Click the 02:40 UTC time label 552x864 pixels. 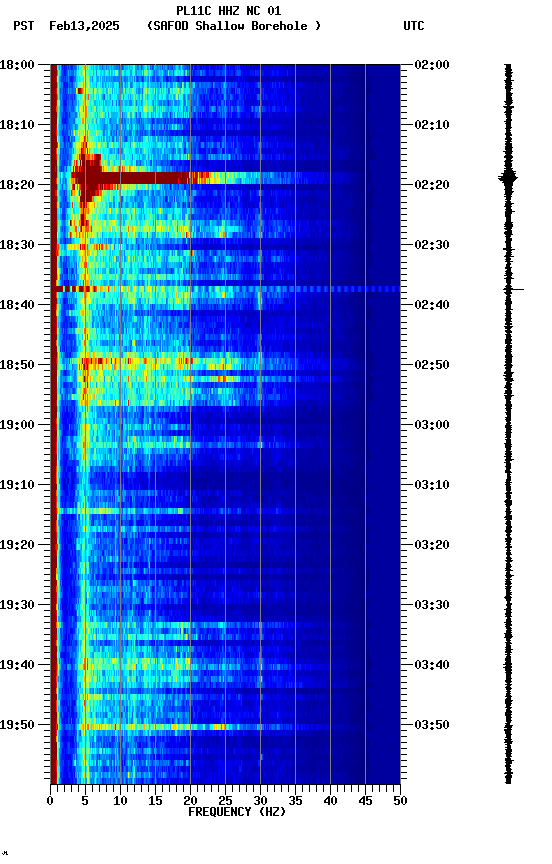point(432,305)
